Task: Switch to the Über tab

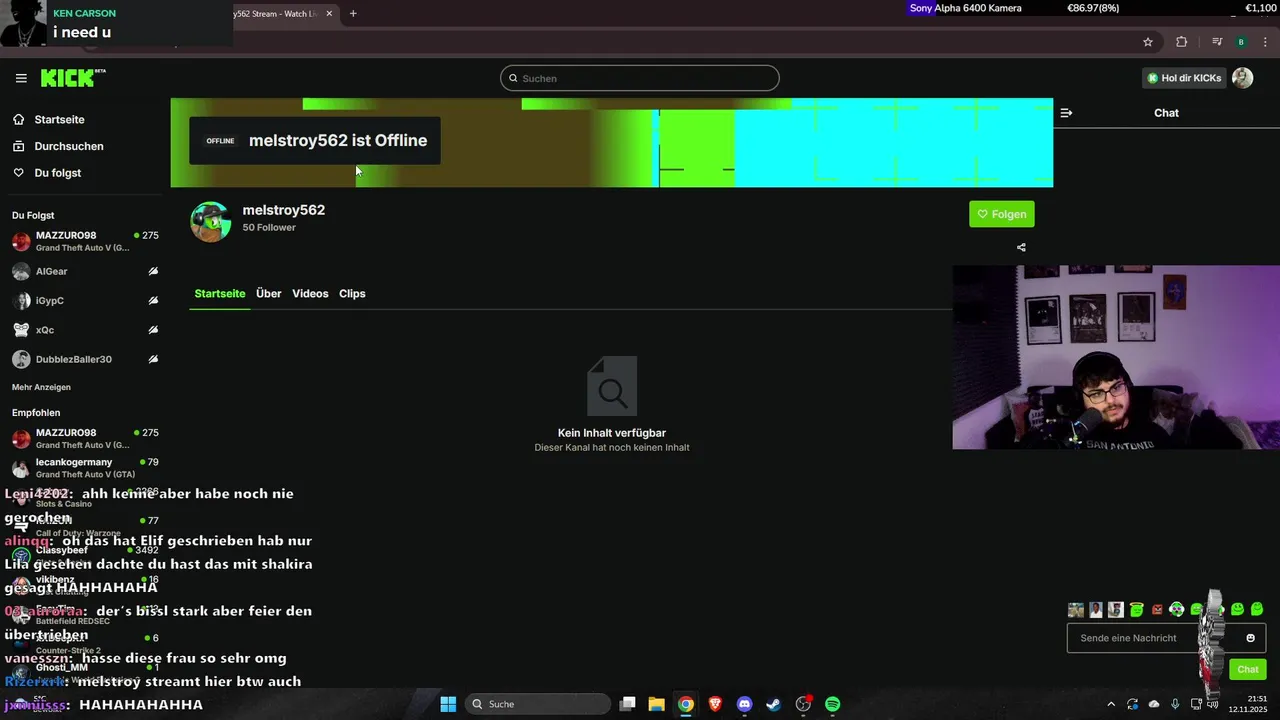Action: 268,294
